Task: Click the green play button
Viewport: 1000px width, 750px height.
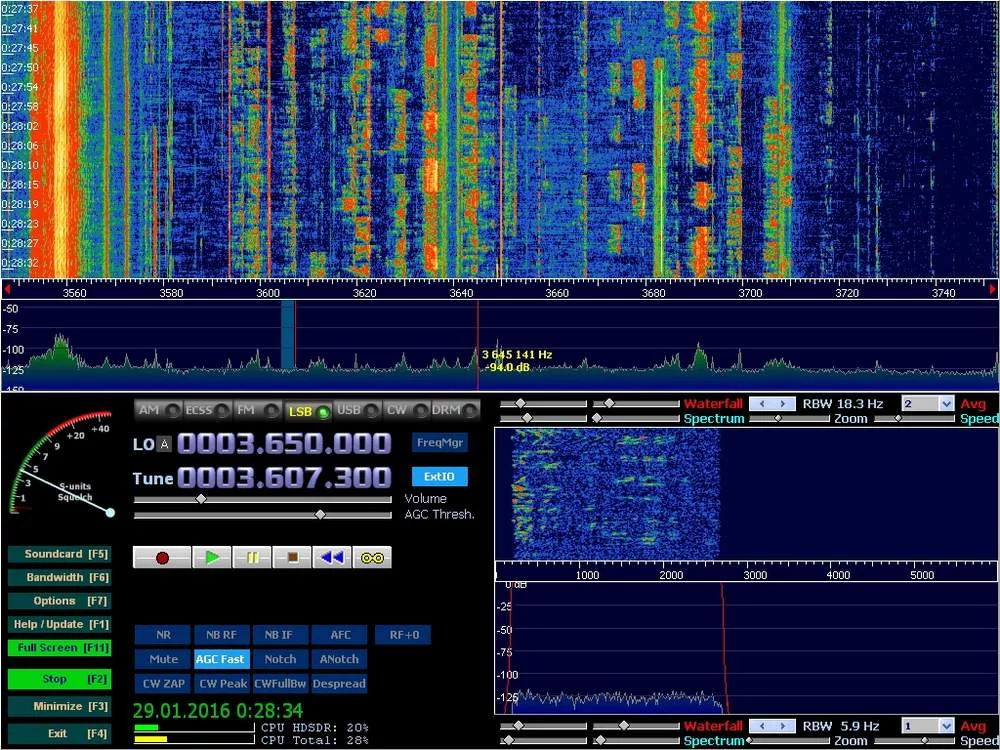Action: pyautogui.click(x=212, y=557)
